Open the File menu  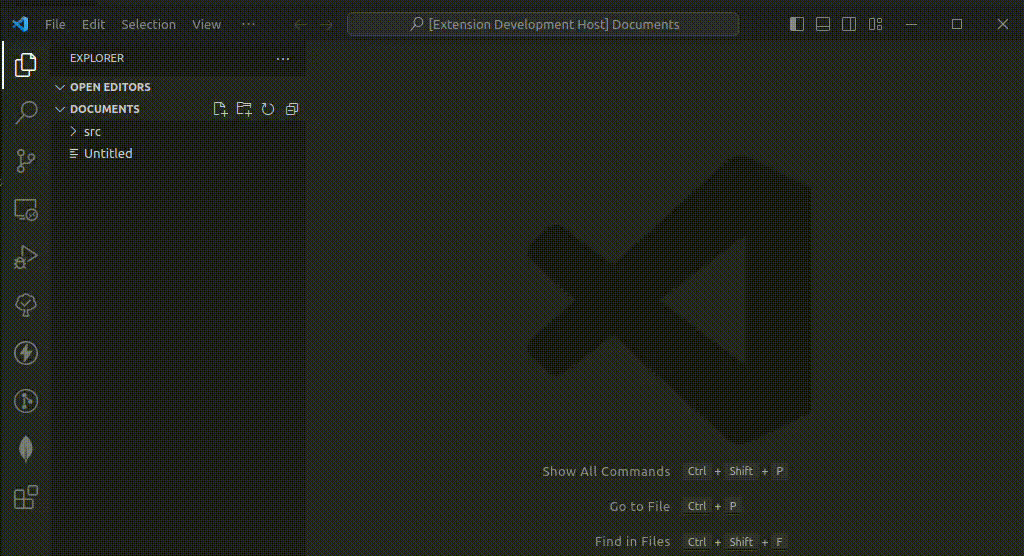point(55,24)
